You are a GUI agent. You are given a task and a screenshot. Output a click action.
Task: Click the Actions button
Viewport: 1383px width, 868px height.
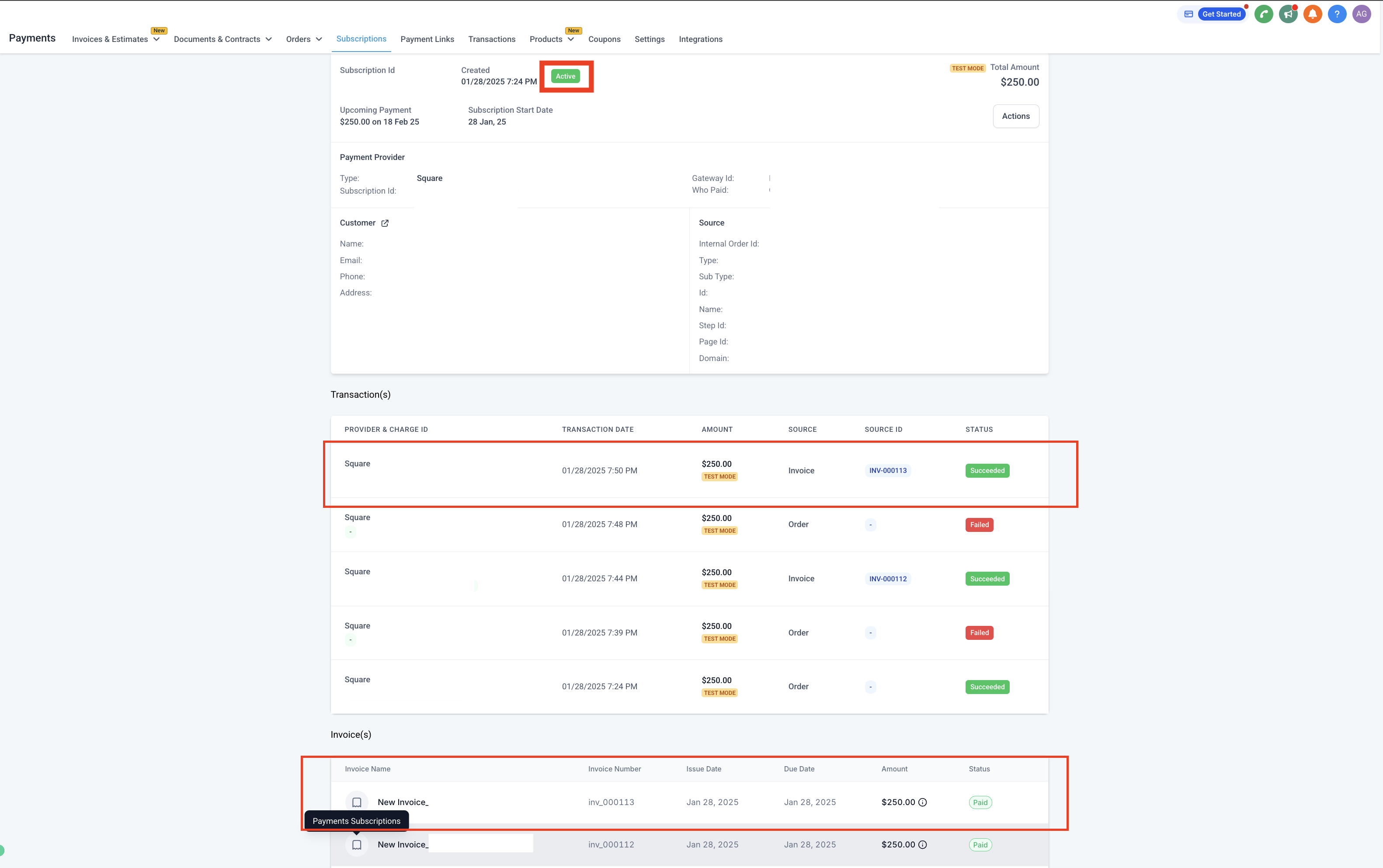coord(1015,117)
